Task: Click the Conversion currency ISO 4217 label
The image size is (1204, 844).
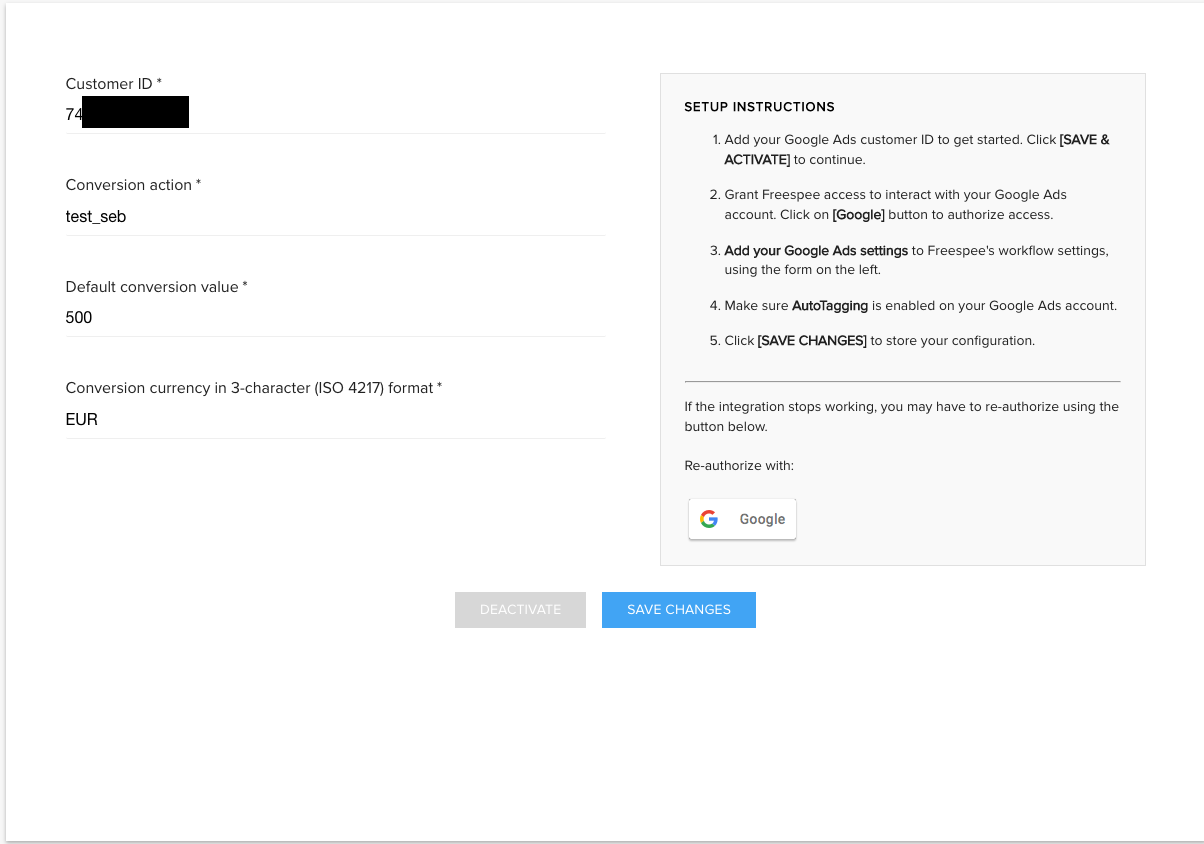Action: pyautogui.click(x=254, y=388)
